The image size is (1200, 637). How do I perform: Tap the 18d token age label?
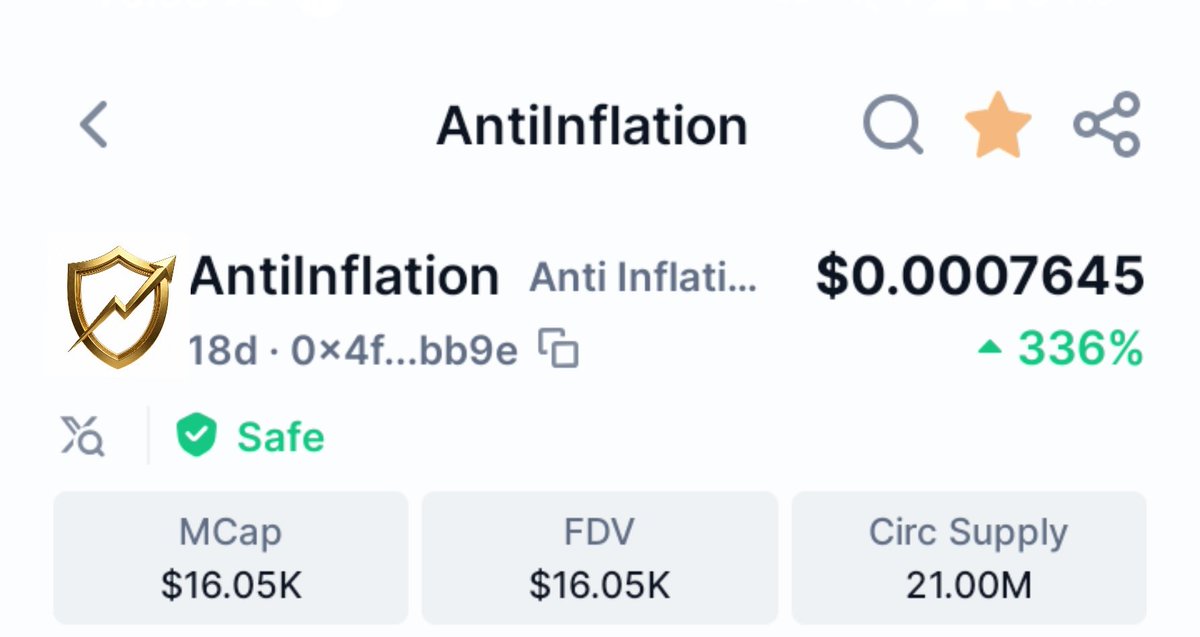[223, 350]
